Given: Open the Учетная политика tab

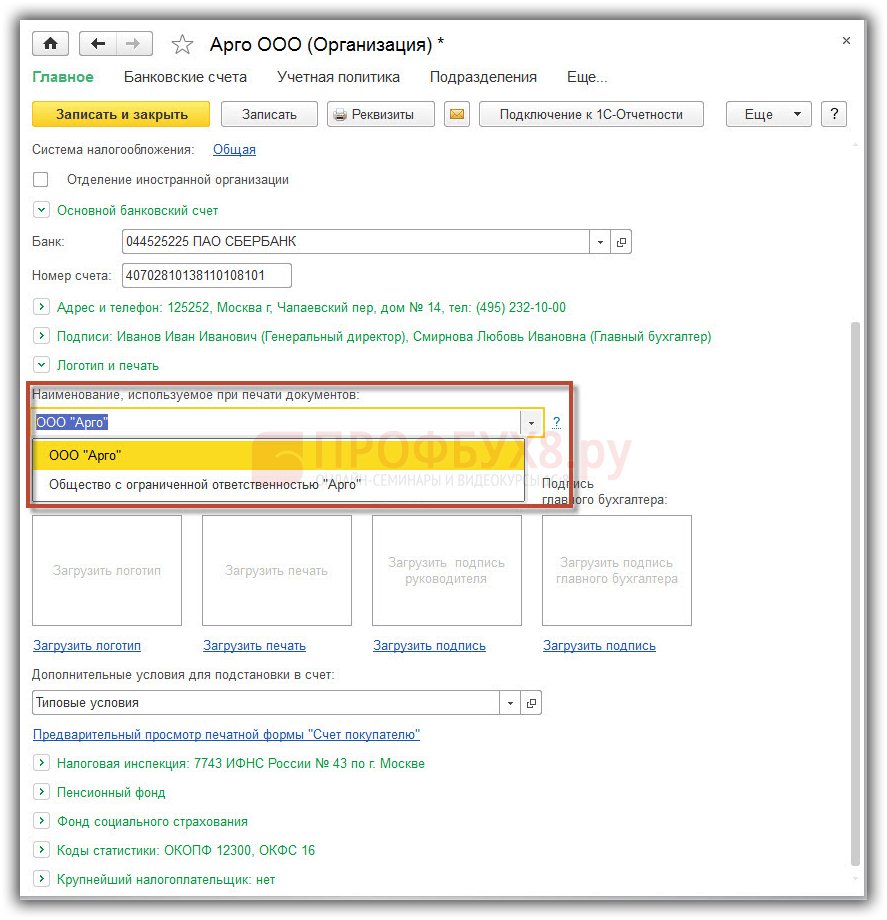Looking at the screenshot, I should (338, 77).
